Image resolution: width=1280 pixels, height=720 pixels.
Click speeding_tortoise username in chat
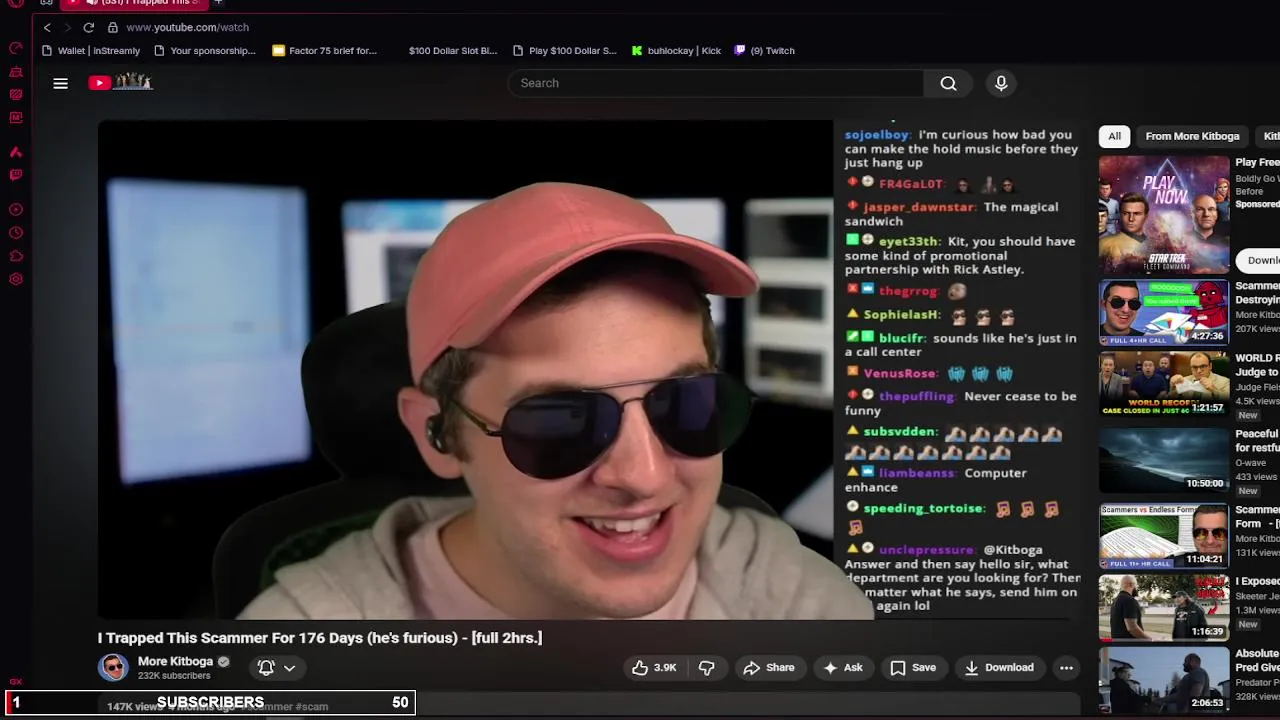click(x=923, y=508)
